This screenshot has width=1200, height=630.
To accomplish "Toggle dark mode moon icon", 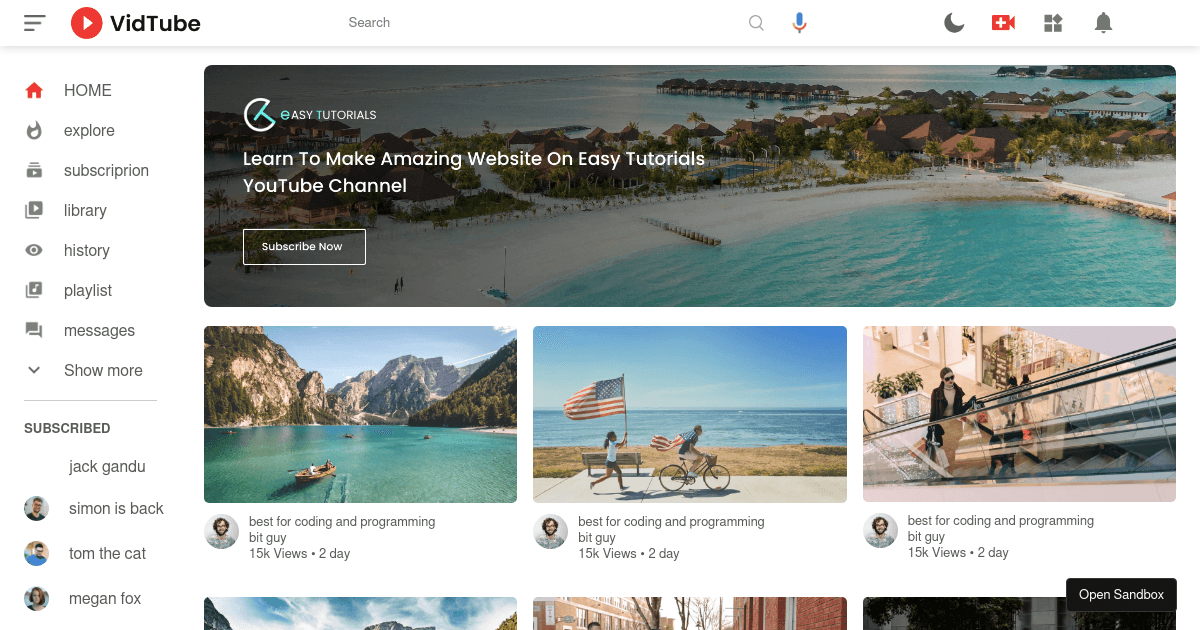I will [954, 23].
